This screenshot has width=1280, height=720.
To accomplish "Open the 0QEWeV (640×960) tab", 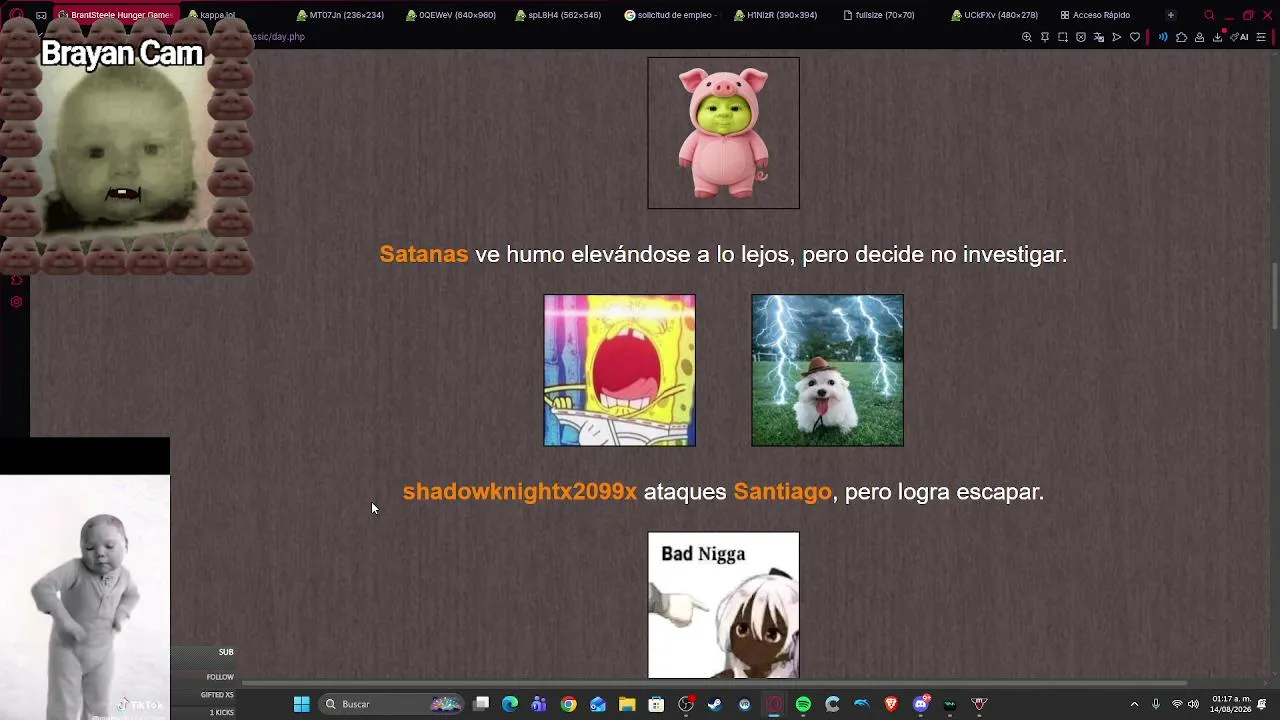I will [451, 15].
